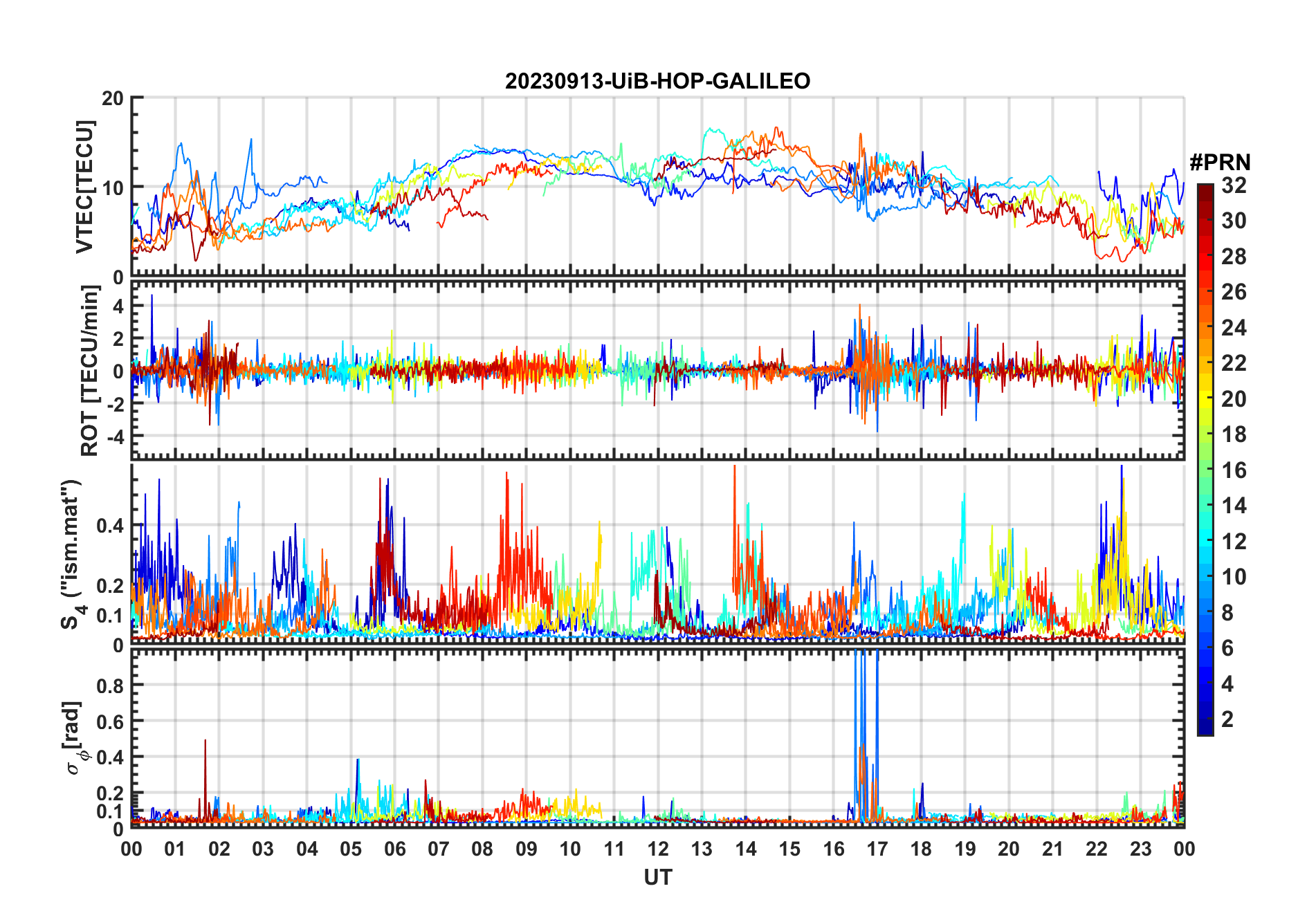The image size is (1316, 920).
Task: Select colorbar tick label 8
Action: click(x=1227, y=613)
